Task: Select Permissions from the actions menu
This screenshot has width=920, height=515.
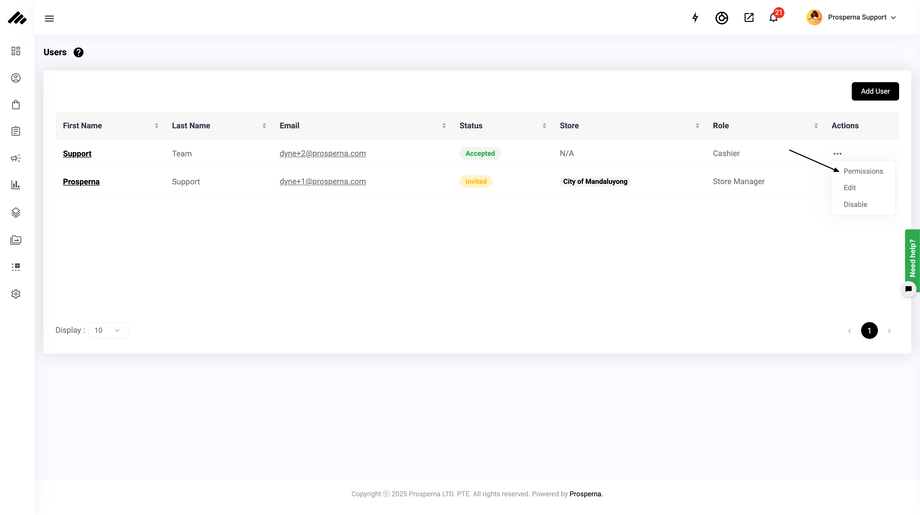Action: (x=863, y=171)
